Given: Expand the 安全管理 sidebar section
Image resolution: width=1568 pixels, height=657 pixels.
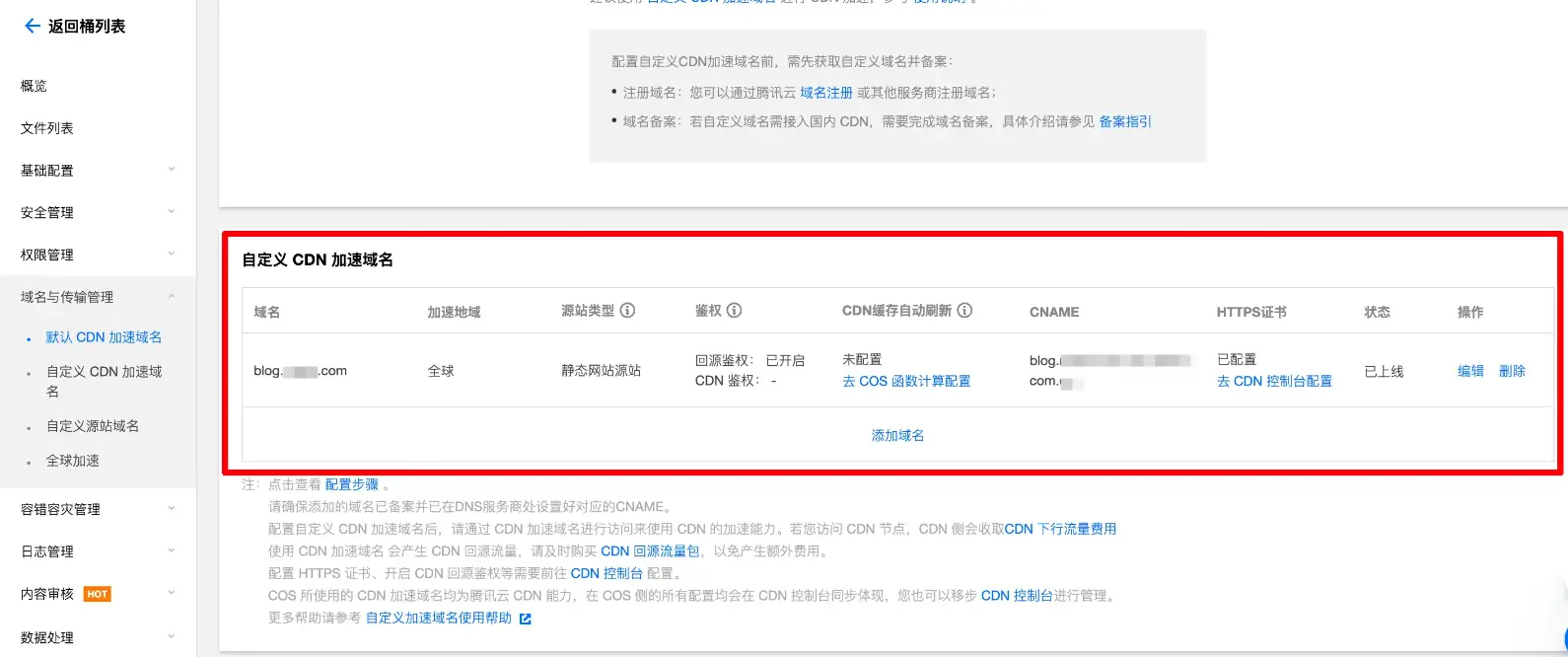Looking at the screenshot, I should (171, 212).
